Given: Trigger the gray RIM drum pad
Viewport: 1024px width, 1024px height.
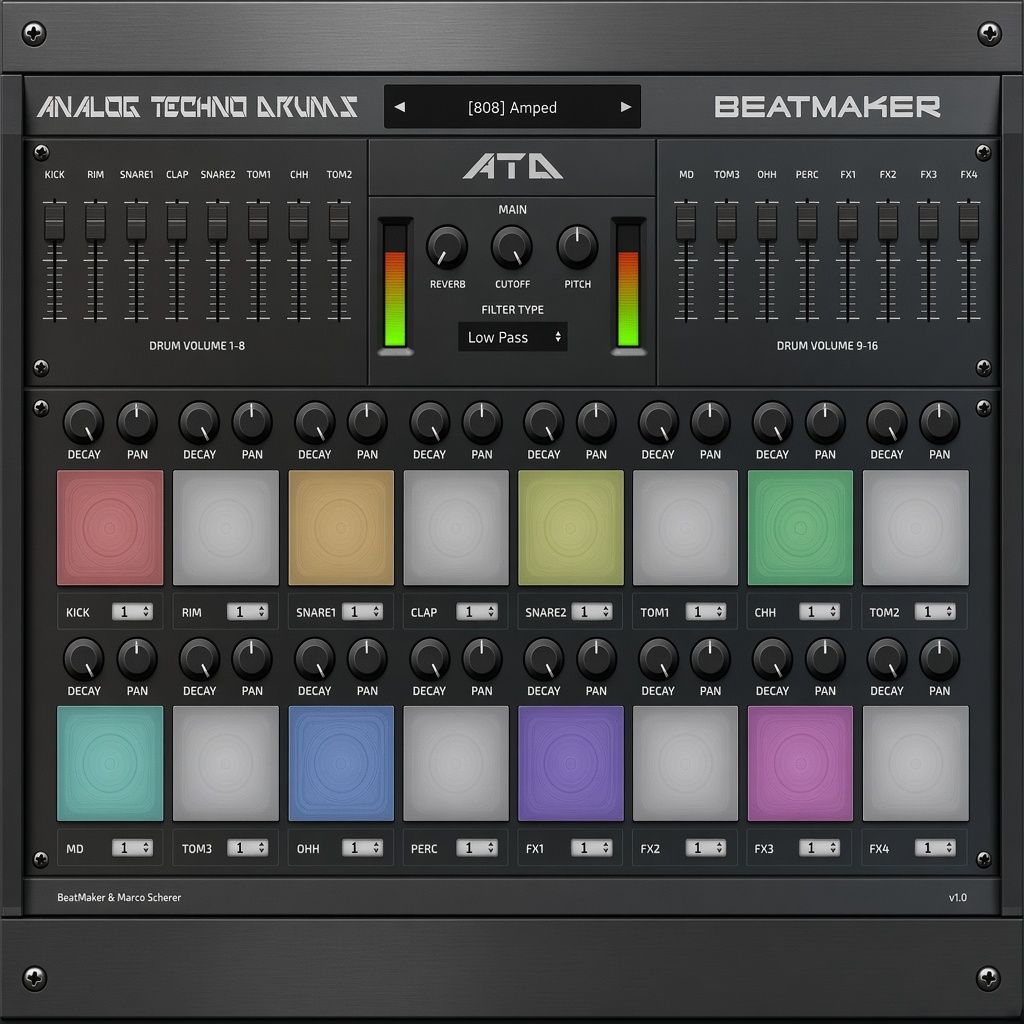Looking at the screenshot, I should (226, 528).
